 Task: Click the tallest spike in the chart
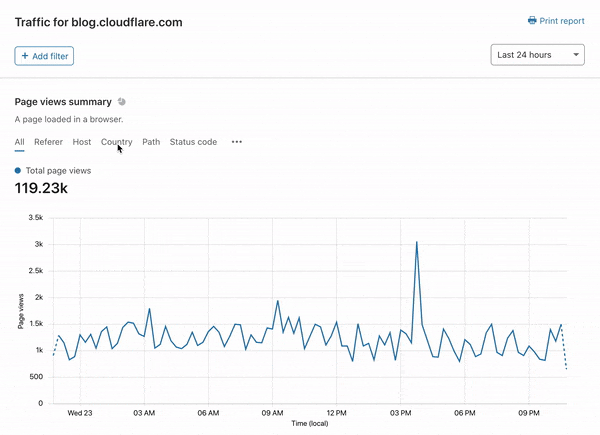click(x=416, y=242)
